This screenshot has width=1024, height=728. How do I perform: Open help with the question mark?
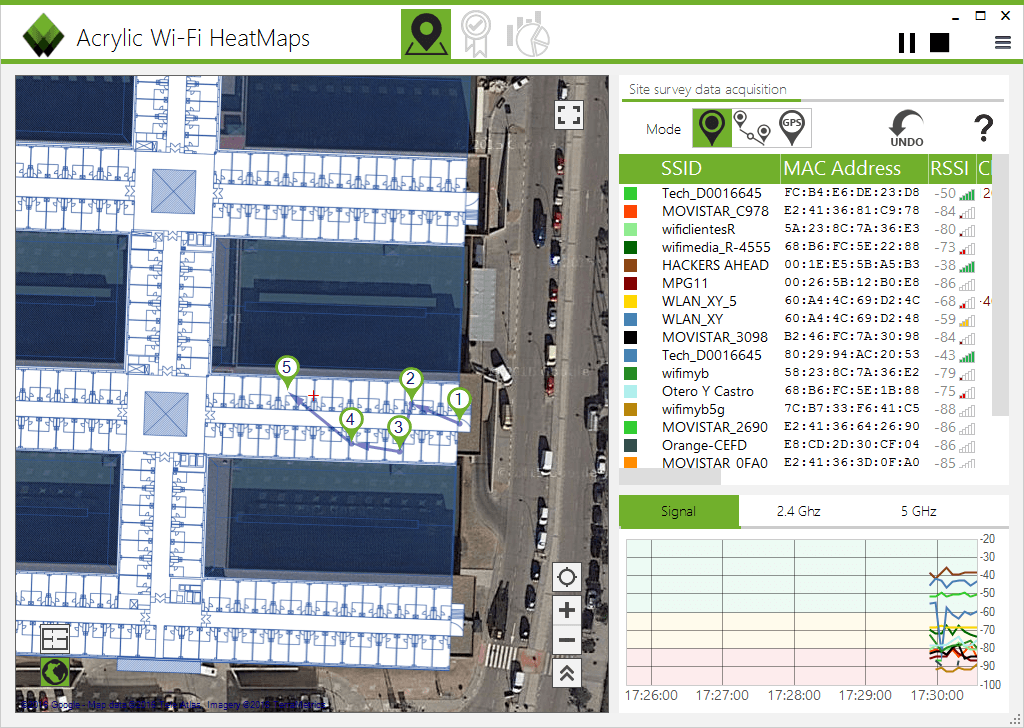(984, 128)
